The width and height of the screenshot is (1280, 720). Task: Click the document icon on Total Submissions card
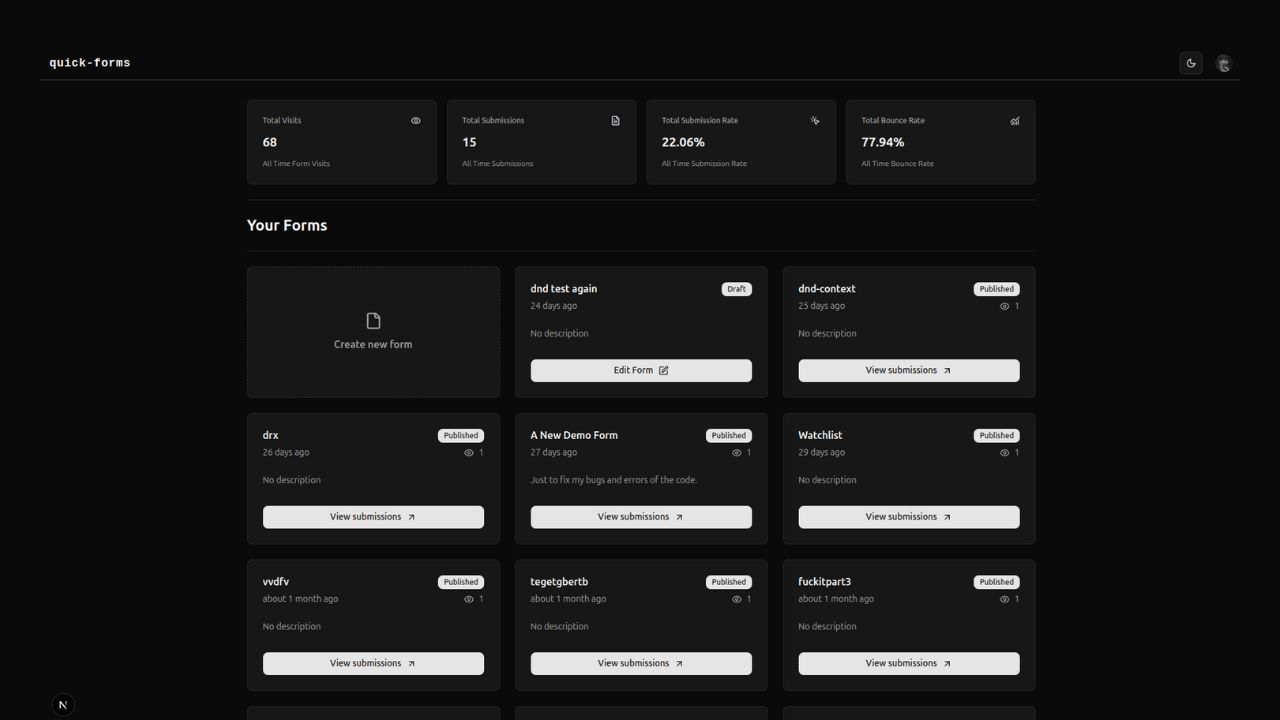pos(615,120)
